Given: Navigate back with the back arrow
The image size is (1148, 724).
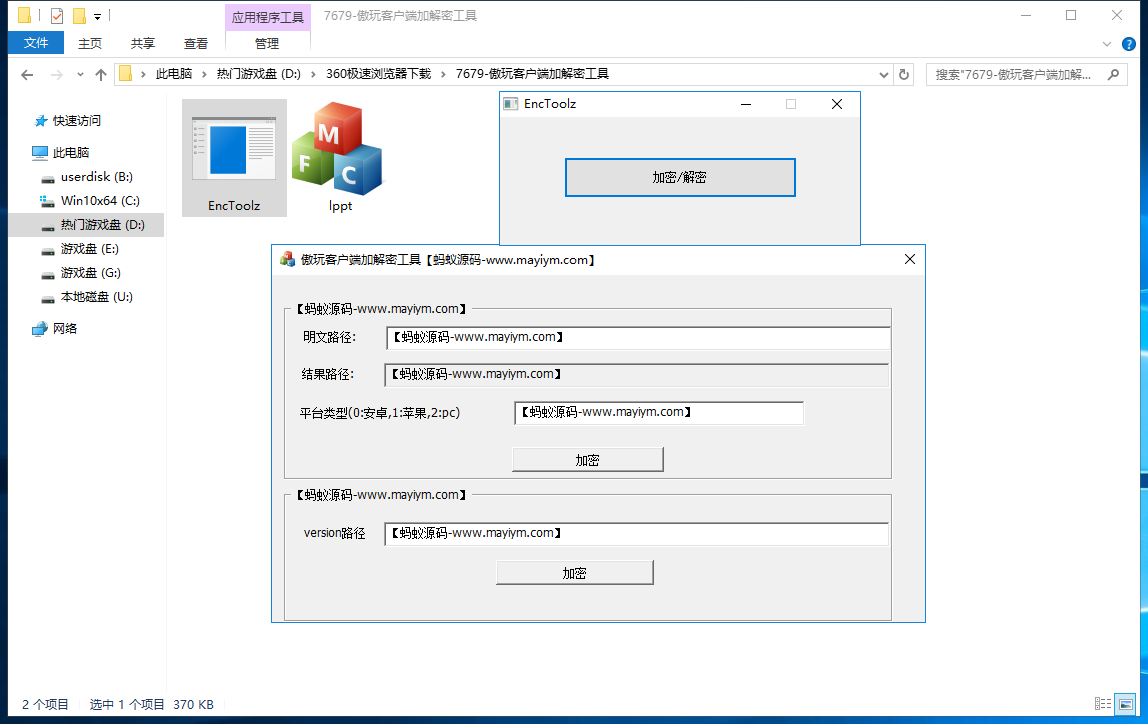Looking at the screenshot, I should pos(27,74).
